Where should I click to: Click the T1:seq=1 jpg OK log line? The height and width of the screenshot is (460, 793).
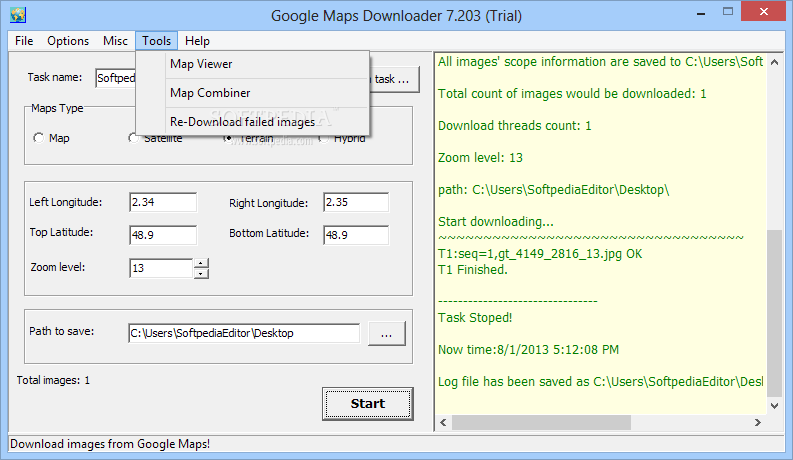click(540, 254)
